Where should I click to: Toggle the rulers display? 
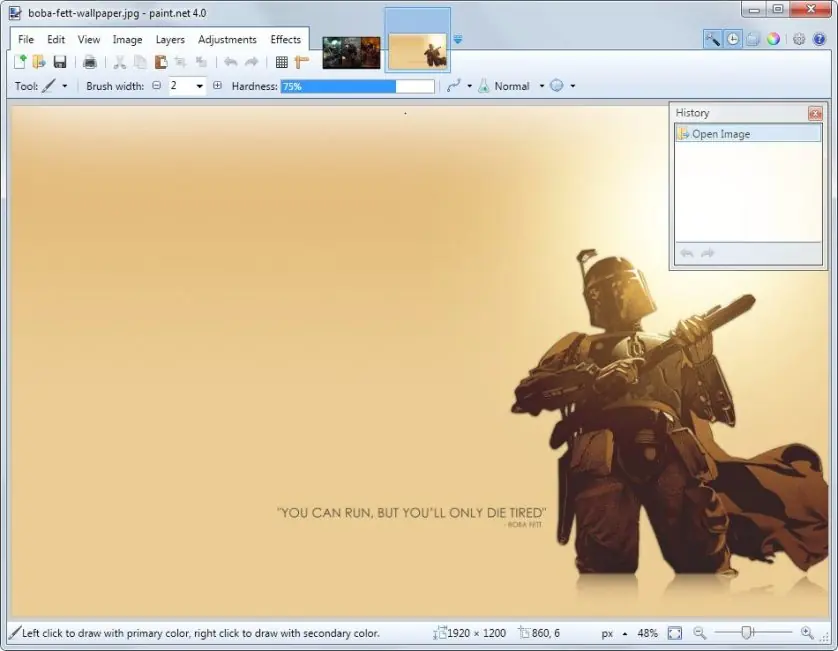[301, 62]
